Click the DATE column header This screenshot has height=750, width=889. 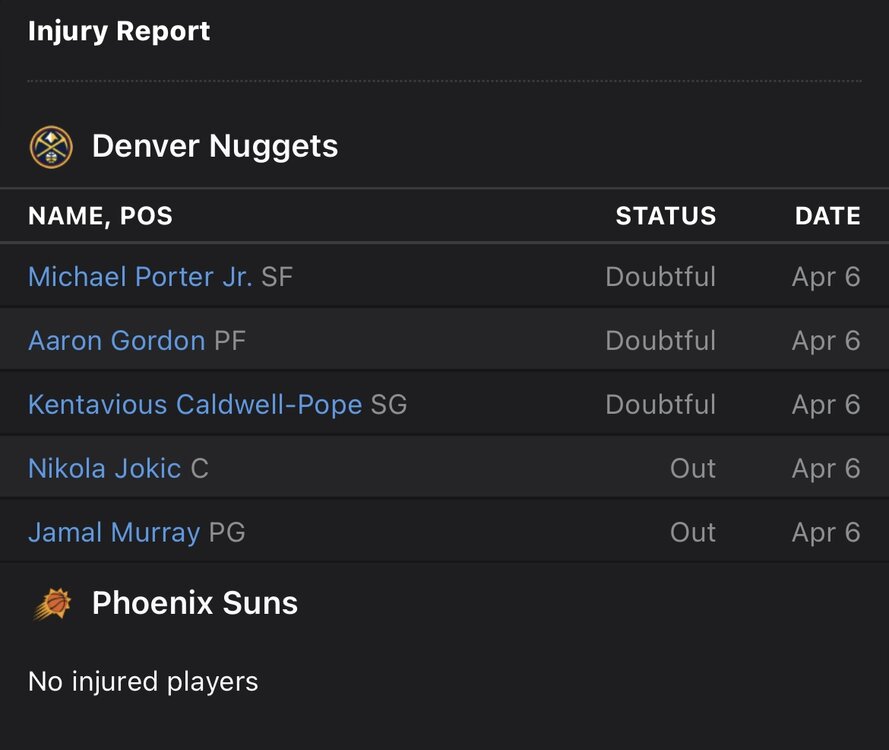pos(827,216)
